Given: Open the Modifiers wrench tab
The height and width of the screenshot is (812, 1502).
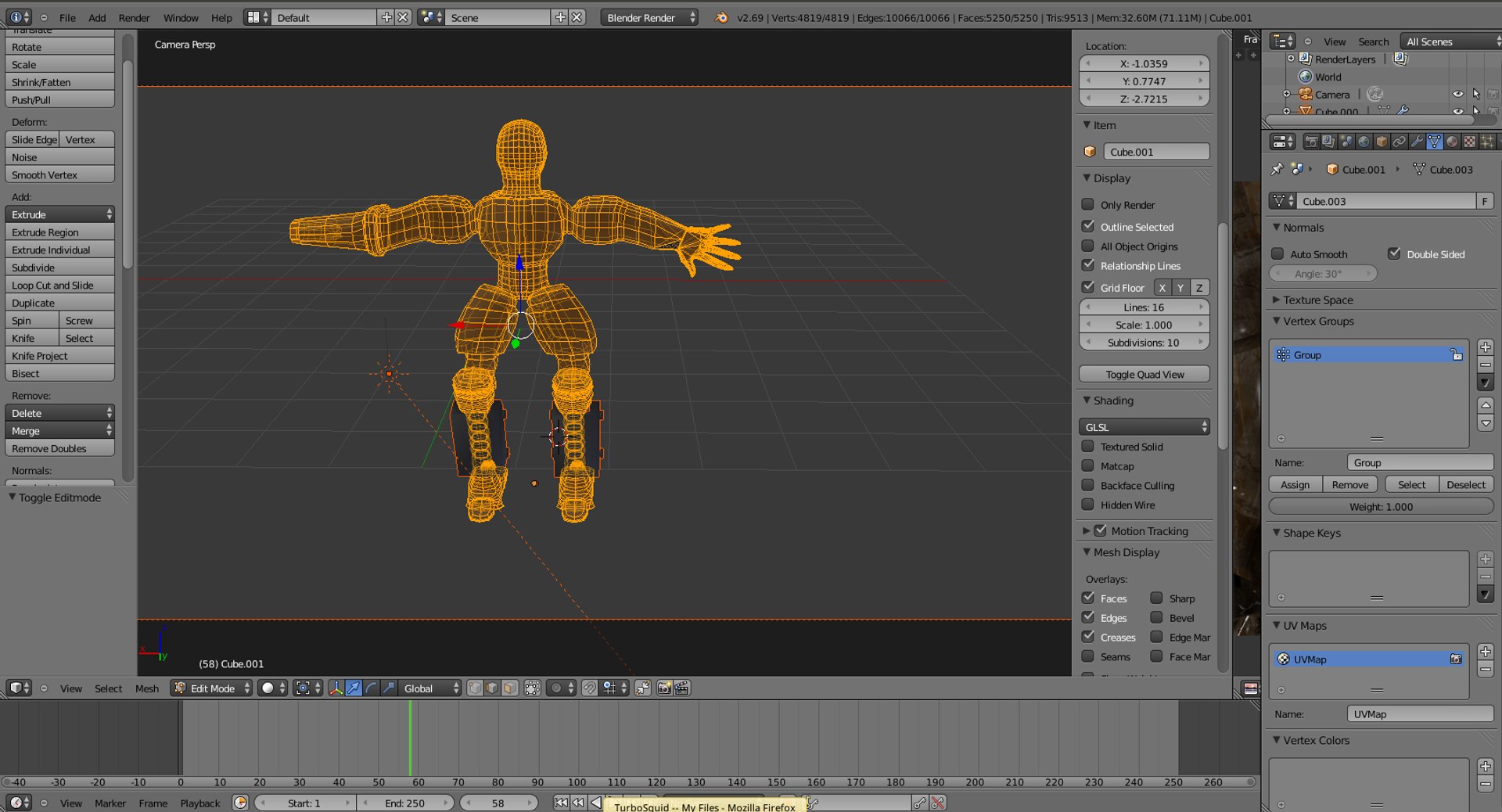Looking at the screenshot, I should click(x=1417, y=142).
